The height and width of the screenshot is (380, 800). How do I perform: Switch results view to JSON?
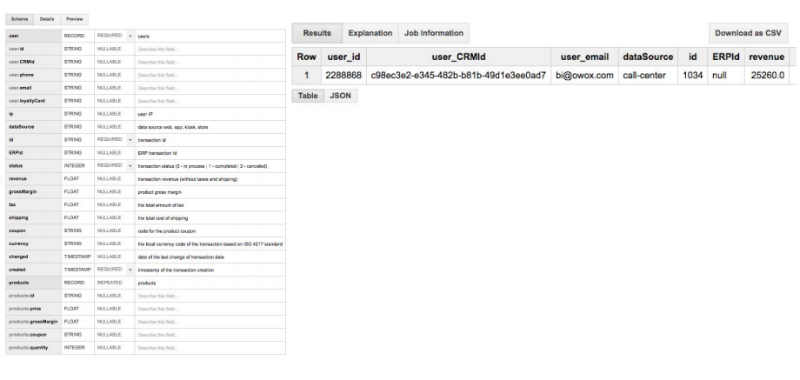[340, 96]
